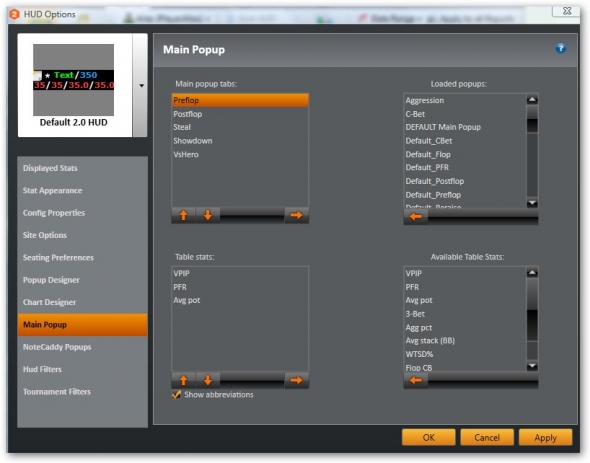
Task: Click left arrow under Loaded popups list
Action: 415,216
